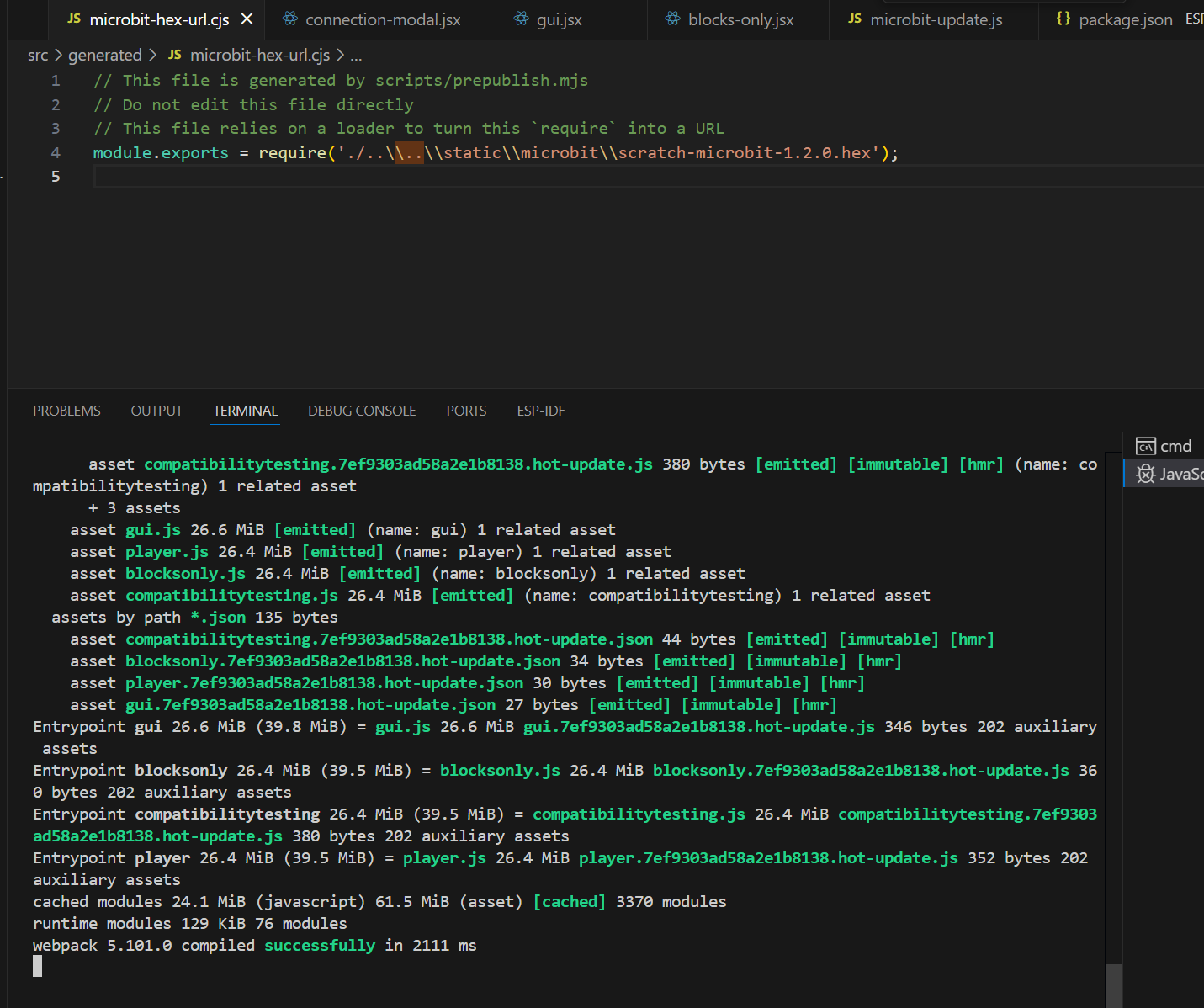Select the generated breadcrumb segment

[x=105, y=55]
